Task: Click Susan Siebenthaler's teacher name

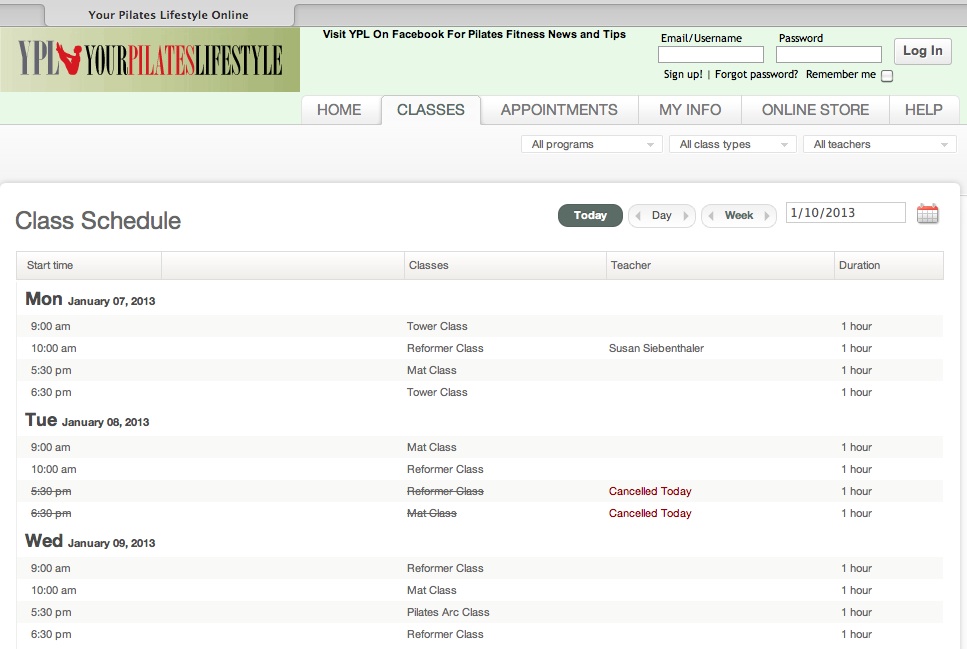Action: 656,347
